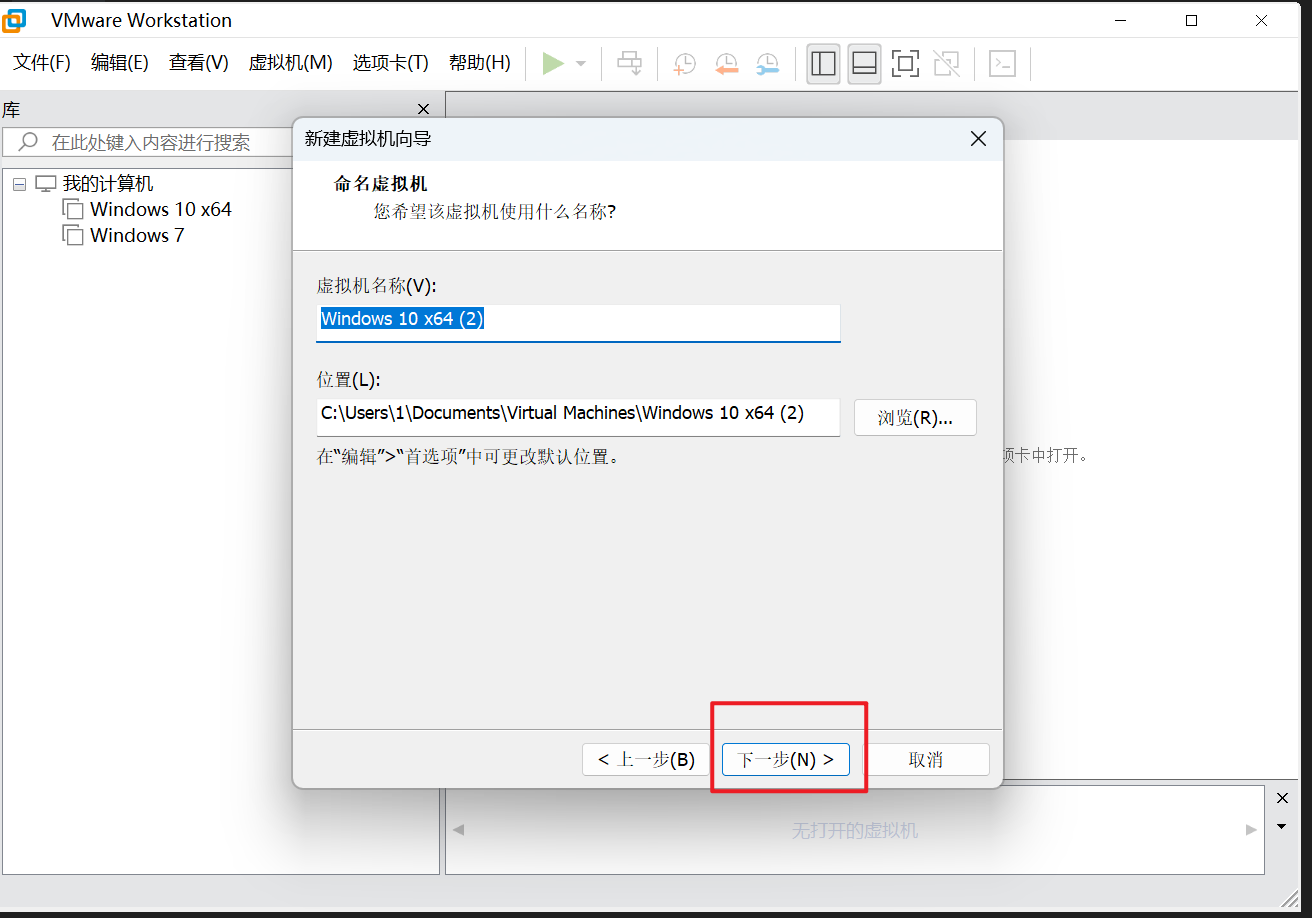This screenshot has width=1312, height=918.
Task: Click the 浏览(R)... button
Action: (915, 418)
